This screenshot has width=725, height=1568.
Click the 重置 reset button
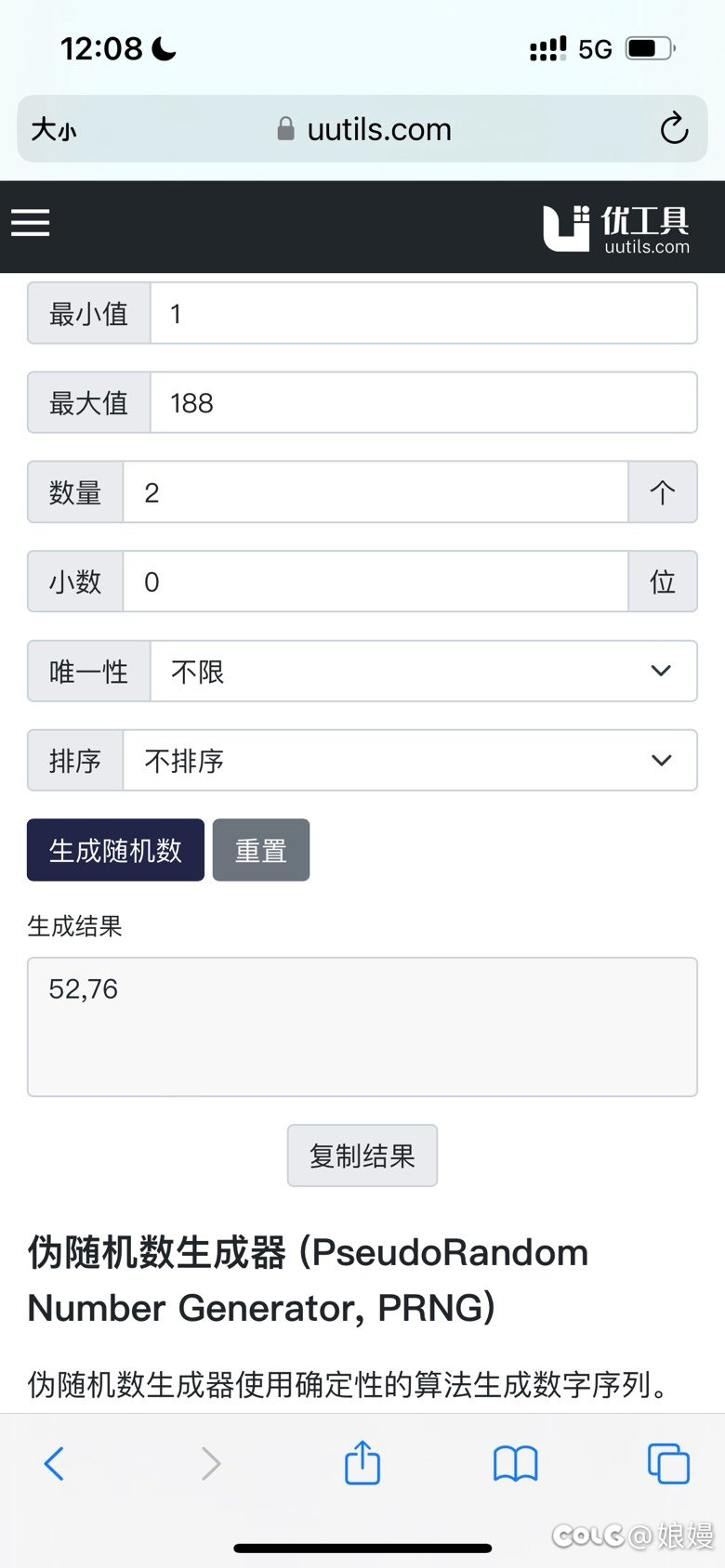pyautogui.click(x=261, y=850)
